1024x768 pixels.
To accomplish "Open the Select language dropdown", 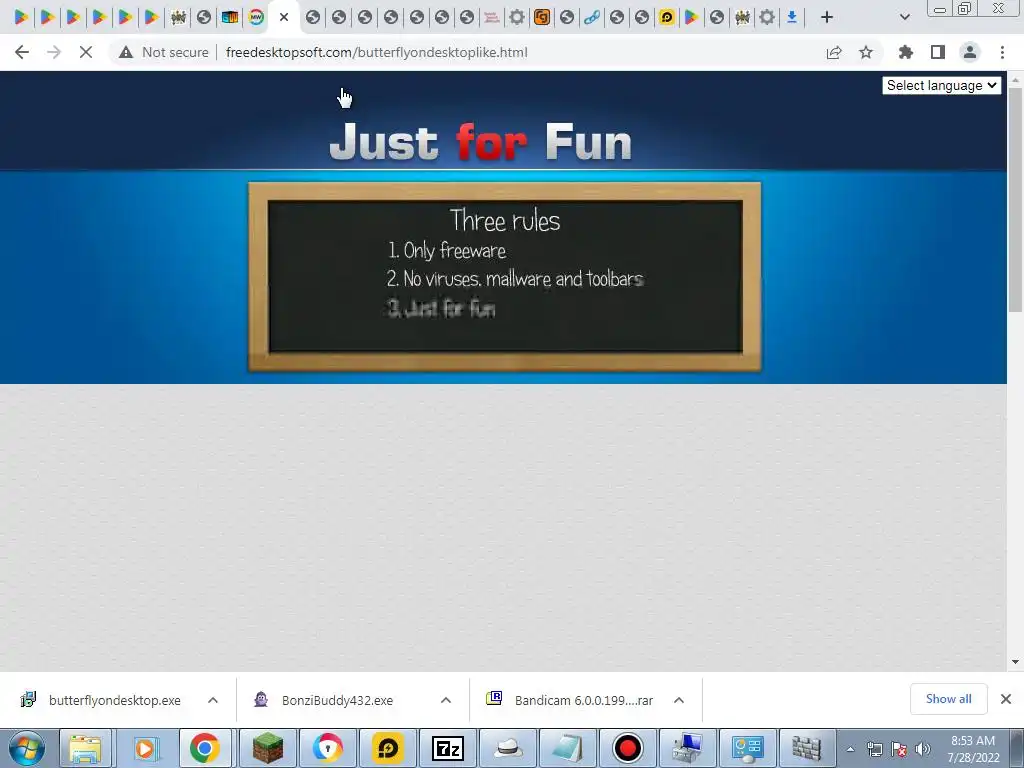I will click(941, 86).
